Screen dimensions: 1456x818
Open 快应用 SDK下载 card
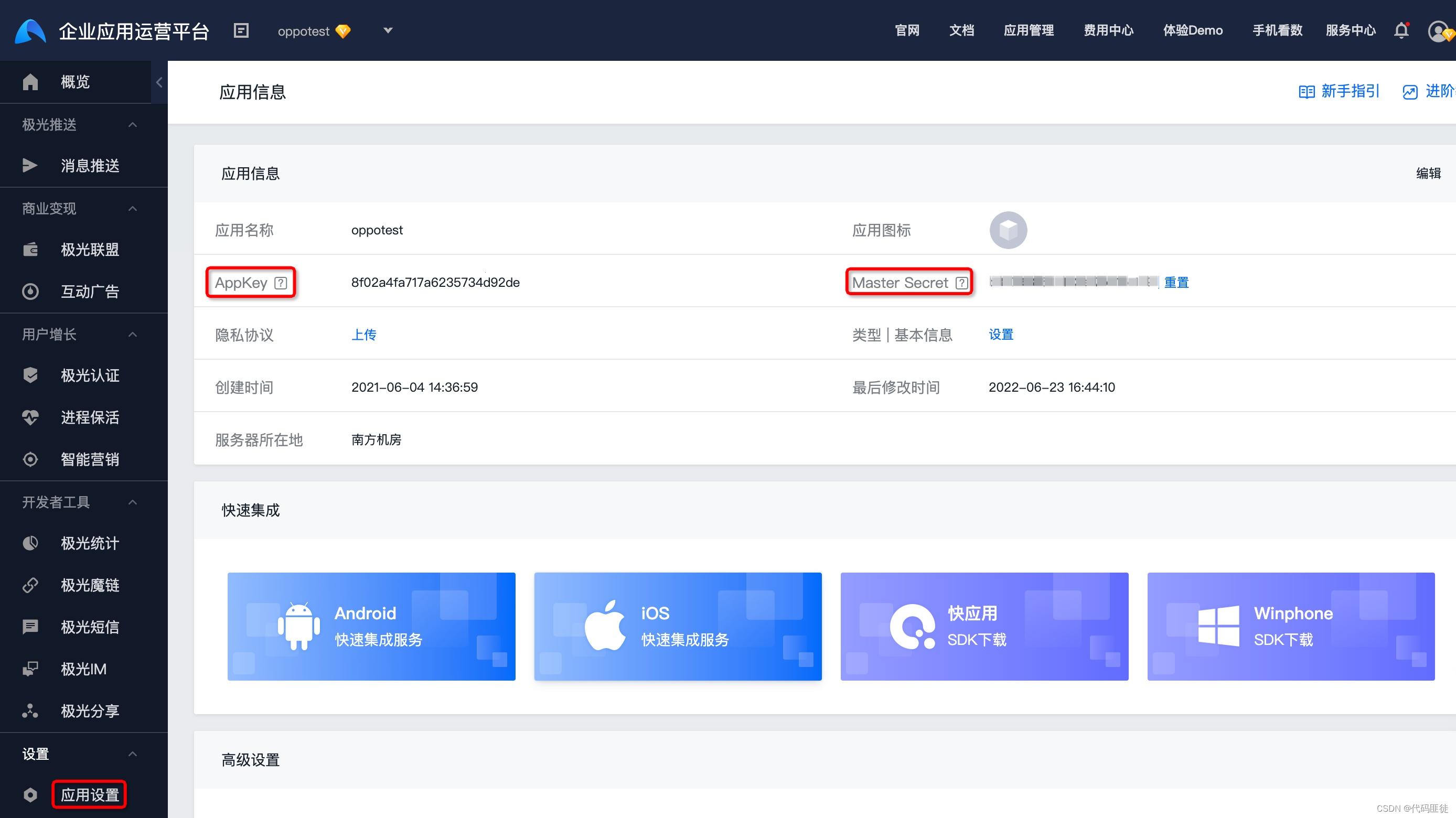984,627
